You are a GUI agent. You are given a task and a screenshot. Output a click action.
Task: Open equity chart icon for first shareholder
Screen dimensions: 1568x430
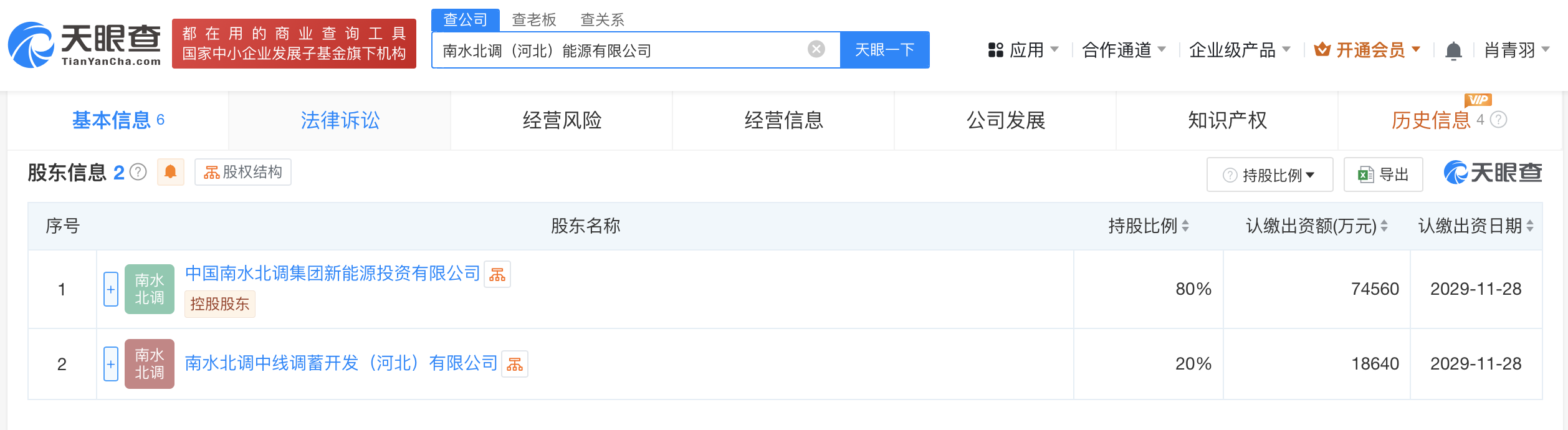coord(497,274)
